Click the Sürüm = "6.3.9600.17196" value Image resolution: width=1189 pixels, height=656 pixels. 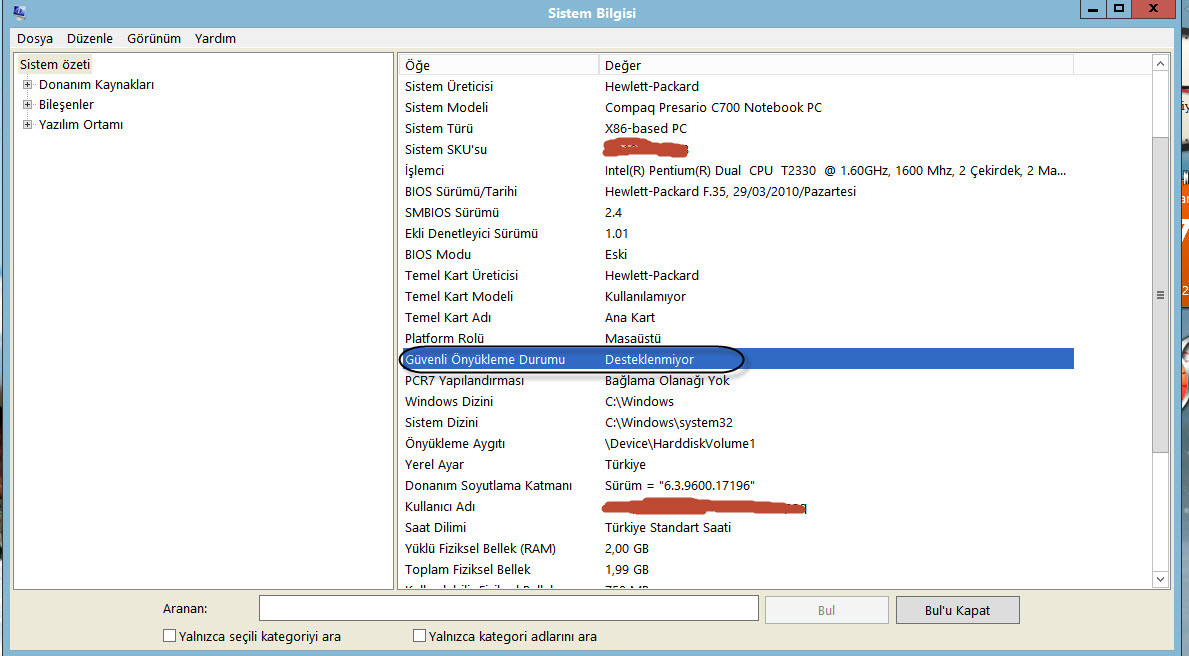coord(680,485)
